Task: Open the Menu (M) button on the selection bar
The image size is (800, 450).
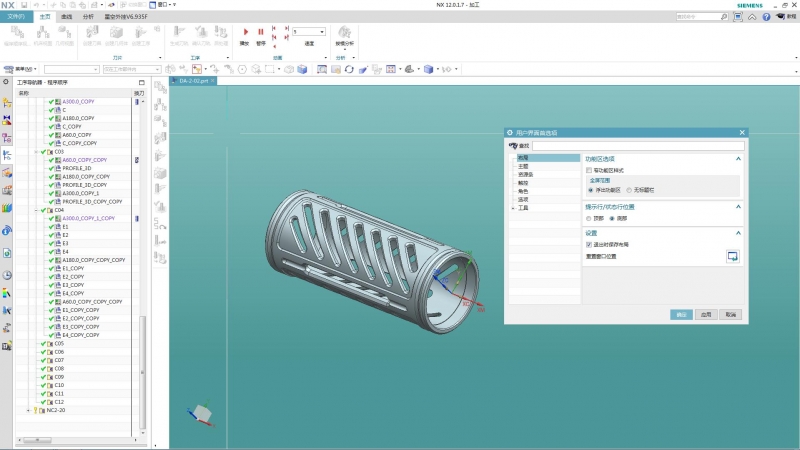Action: (20, 69)
